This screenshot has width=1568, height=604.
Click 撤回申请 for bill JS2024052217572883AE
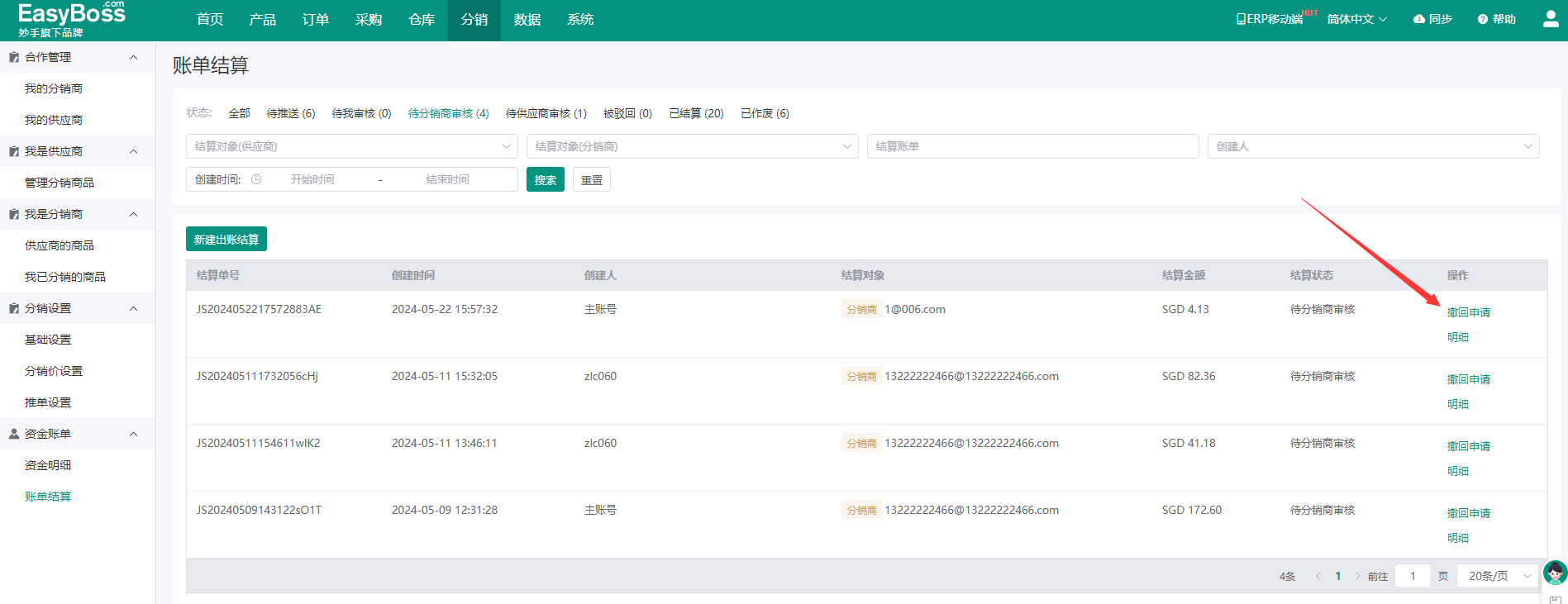coord(1468,312)
